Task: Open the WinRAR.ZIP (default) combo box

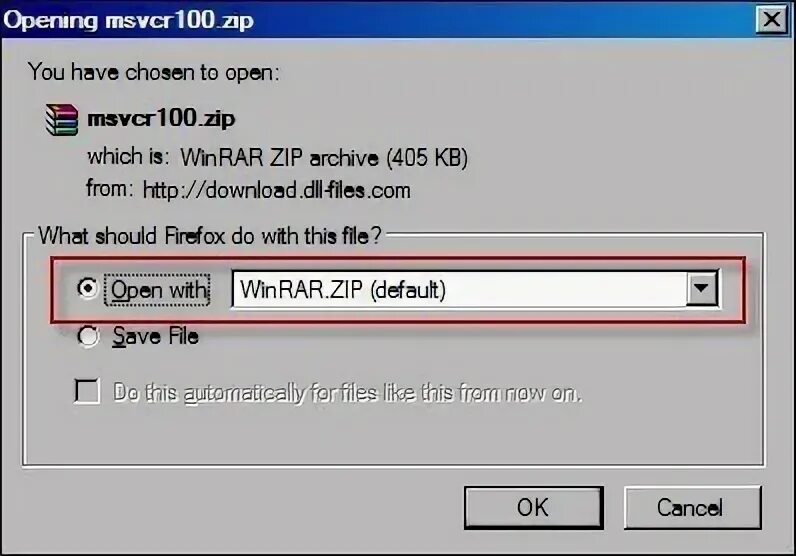Action: click(475, 288)
